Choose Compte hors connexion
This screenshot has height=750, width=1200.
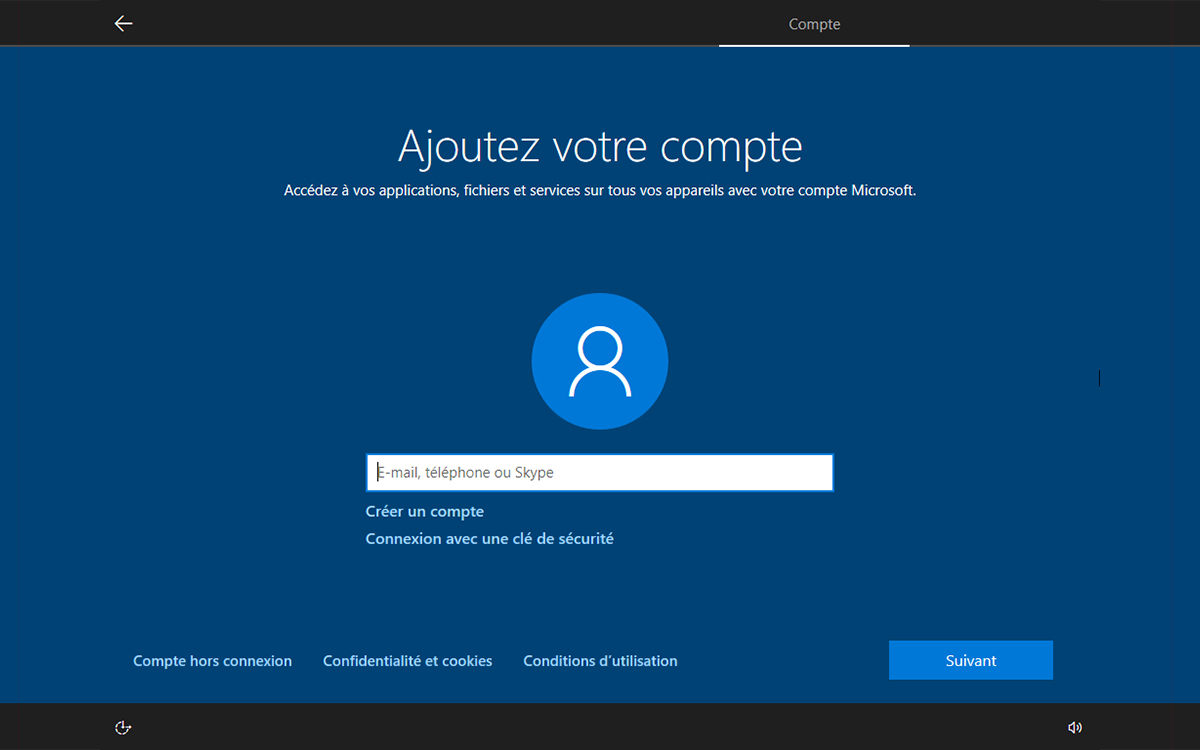(212, 660)
